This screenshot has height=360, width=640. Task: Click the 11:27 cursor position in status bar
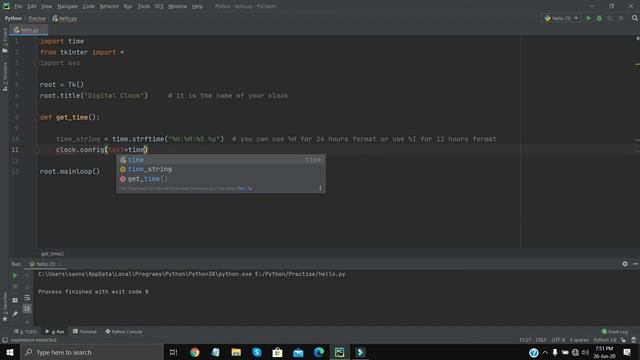[x=525, y=340]
